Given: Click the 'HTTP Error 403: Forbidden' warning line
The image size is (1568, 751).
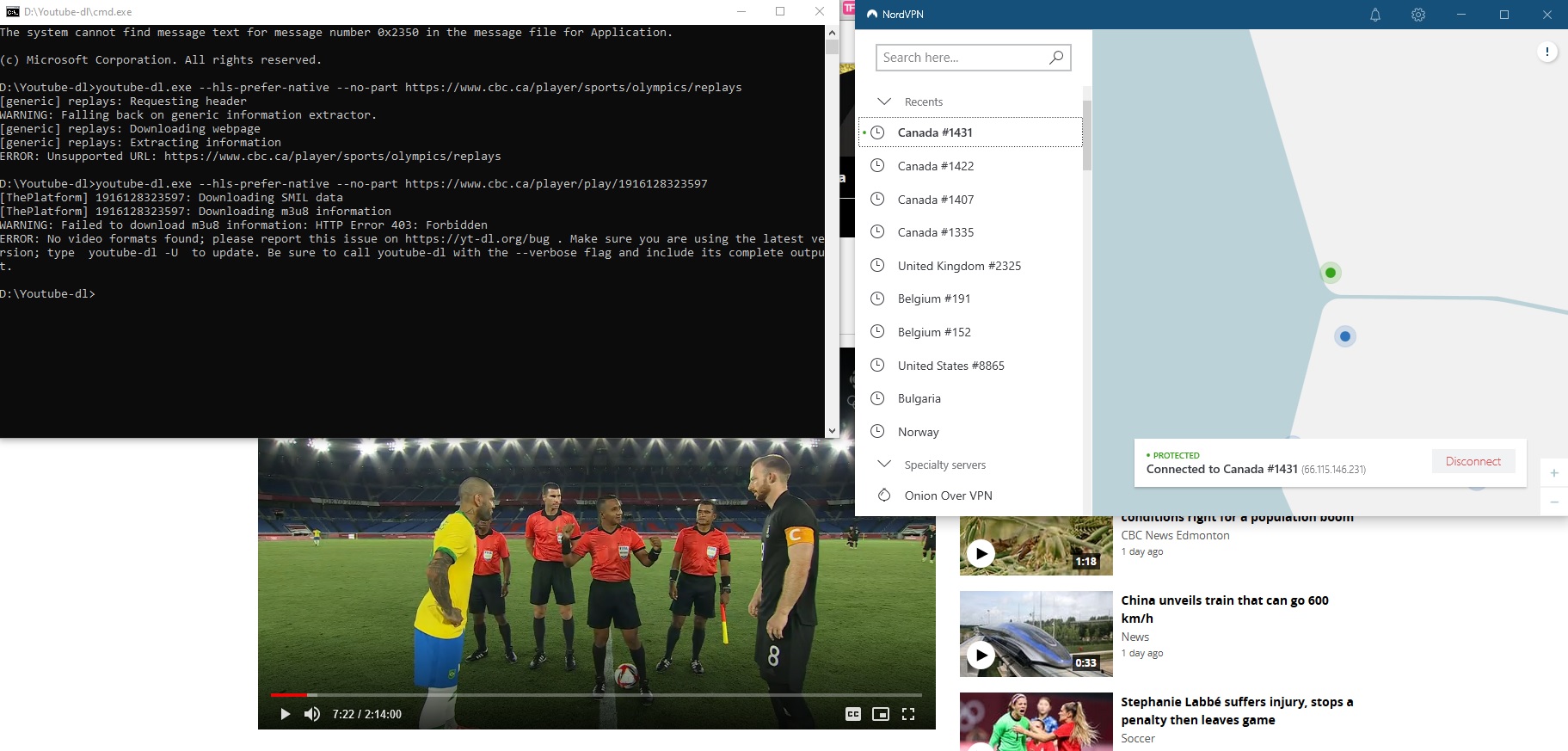Looking at the screenshot, I should coord(243,225).
